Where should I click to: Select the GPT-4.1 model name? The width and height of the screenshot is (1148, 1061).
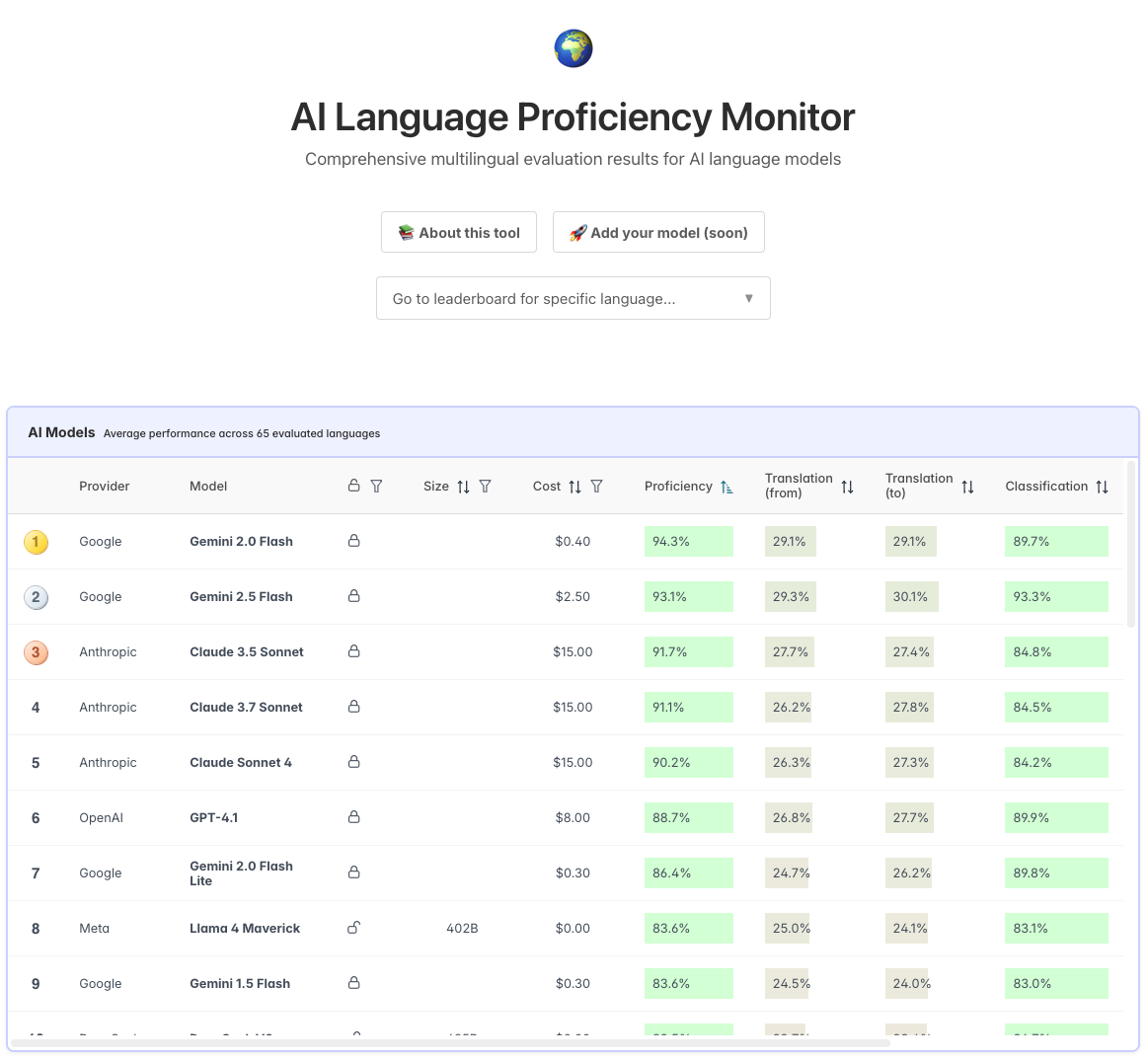click(214, 818)
